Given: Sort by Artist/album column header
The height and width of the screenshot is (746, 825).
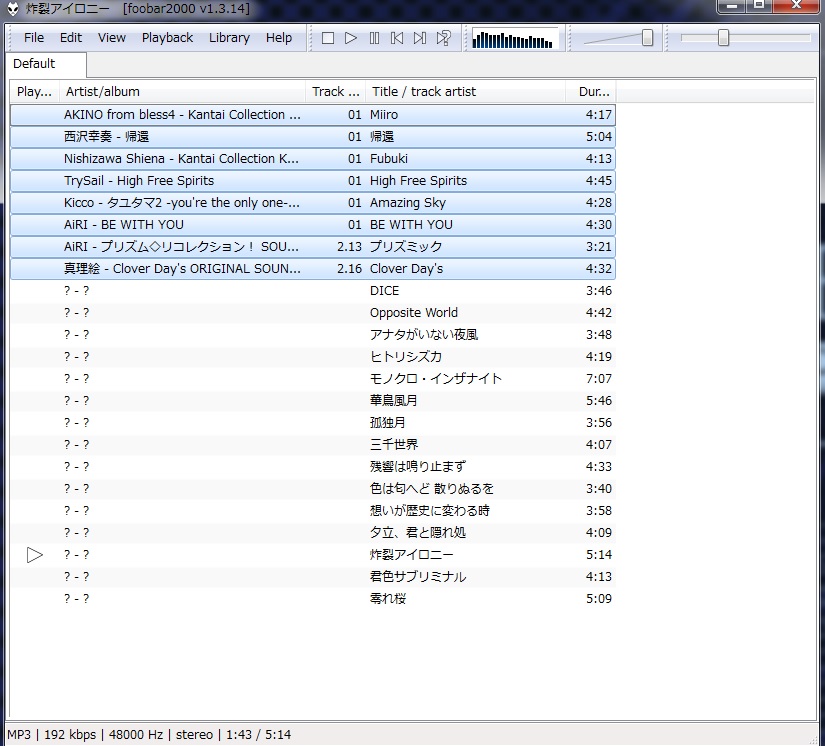Looking at the screenshot, I should pos(182,92).
